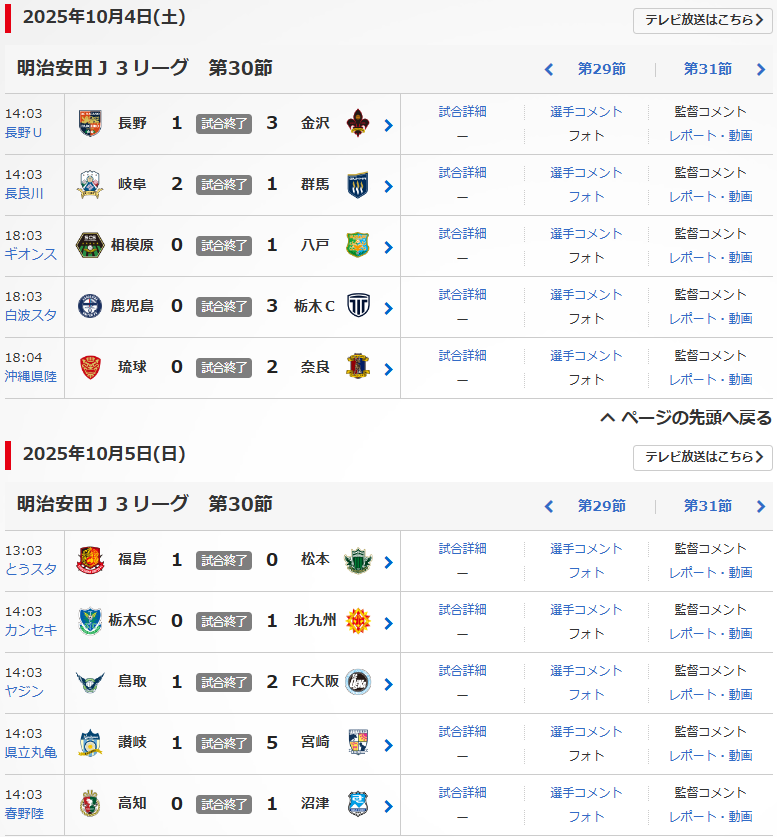Click the Kanazawa team crest icon

click(357, 123)
